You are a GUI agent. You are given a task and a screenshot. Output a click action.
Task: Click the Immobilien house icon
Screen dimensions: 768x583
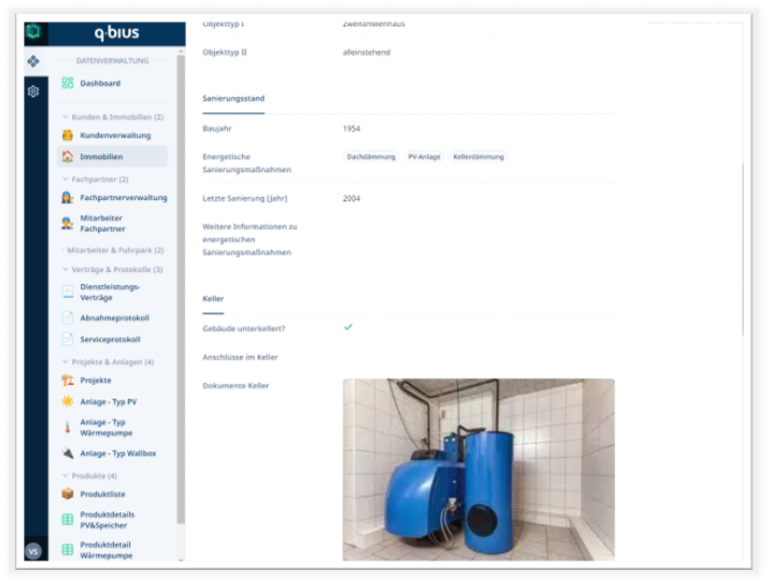(x=67, y=156)
